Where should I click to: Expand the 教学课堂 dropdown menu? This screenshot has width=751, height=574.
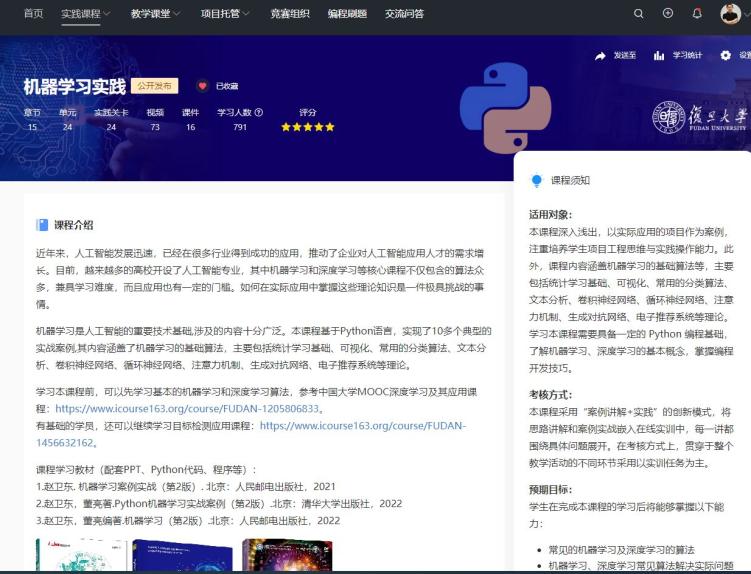click(x=155, y=13)
